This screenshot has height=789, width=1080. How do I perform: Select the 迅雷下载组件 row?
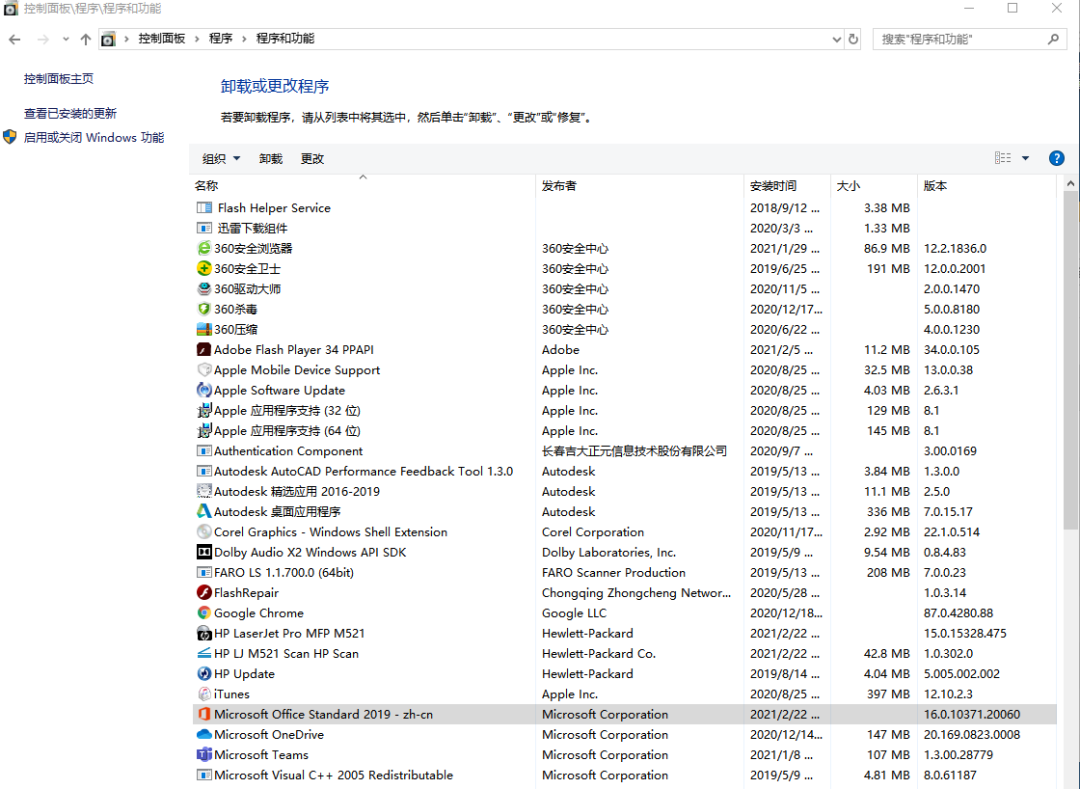[x=624, y=229]
